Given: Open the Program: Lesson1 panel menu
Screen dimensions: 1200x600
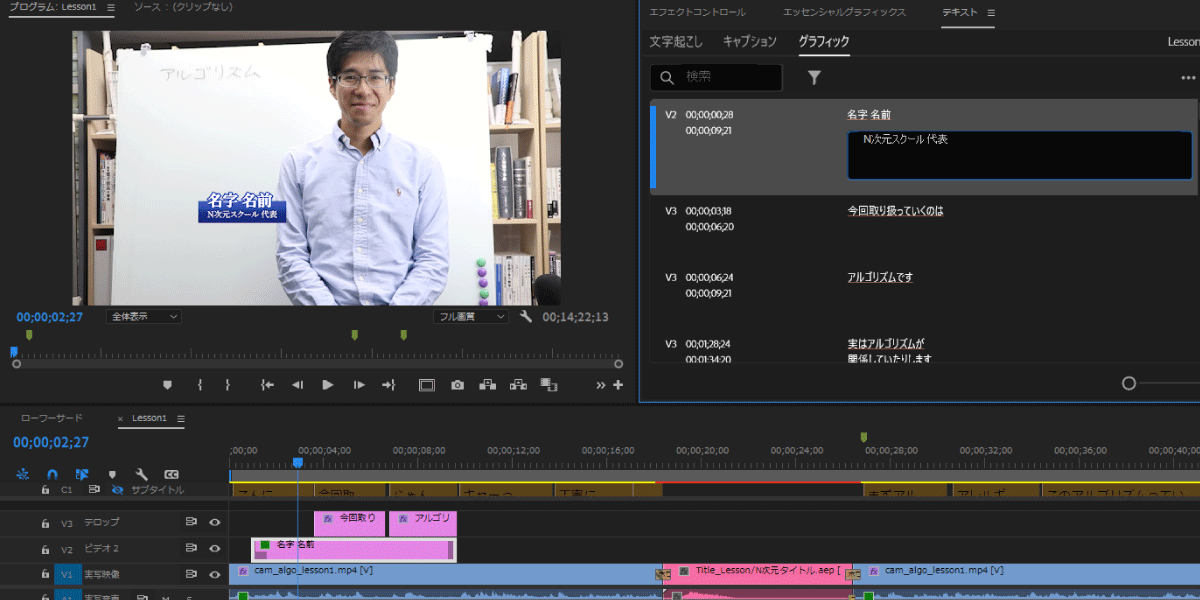Looking at the screenshot, I should click(x=110, y=8).
